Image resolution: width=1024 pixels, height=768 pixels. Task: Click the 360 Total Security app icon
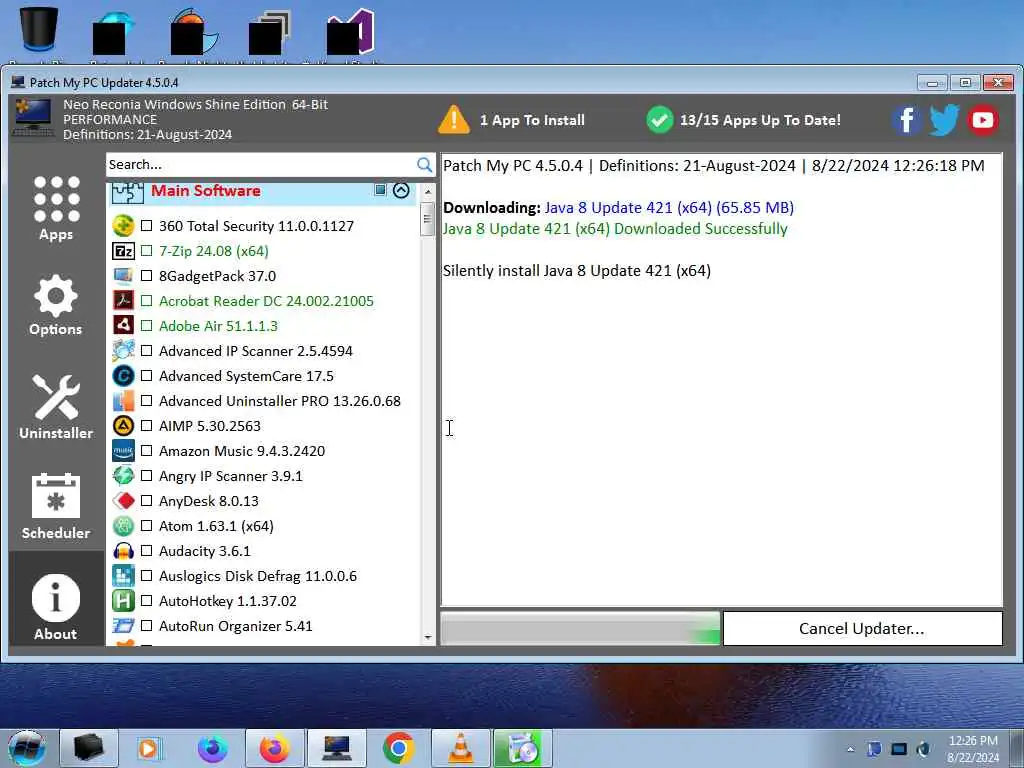(x=123, y=226)
